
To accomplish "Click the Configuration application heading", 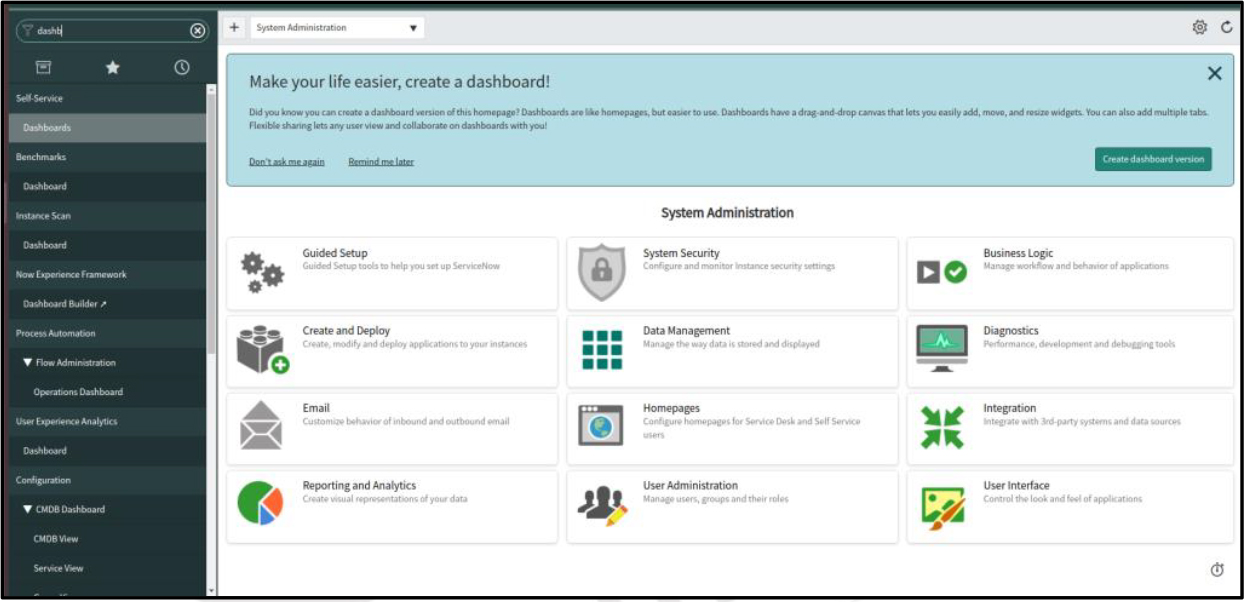I will click(x=108, y=480).
